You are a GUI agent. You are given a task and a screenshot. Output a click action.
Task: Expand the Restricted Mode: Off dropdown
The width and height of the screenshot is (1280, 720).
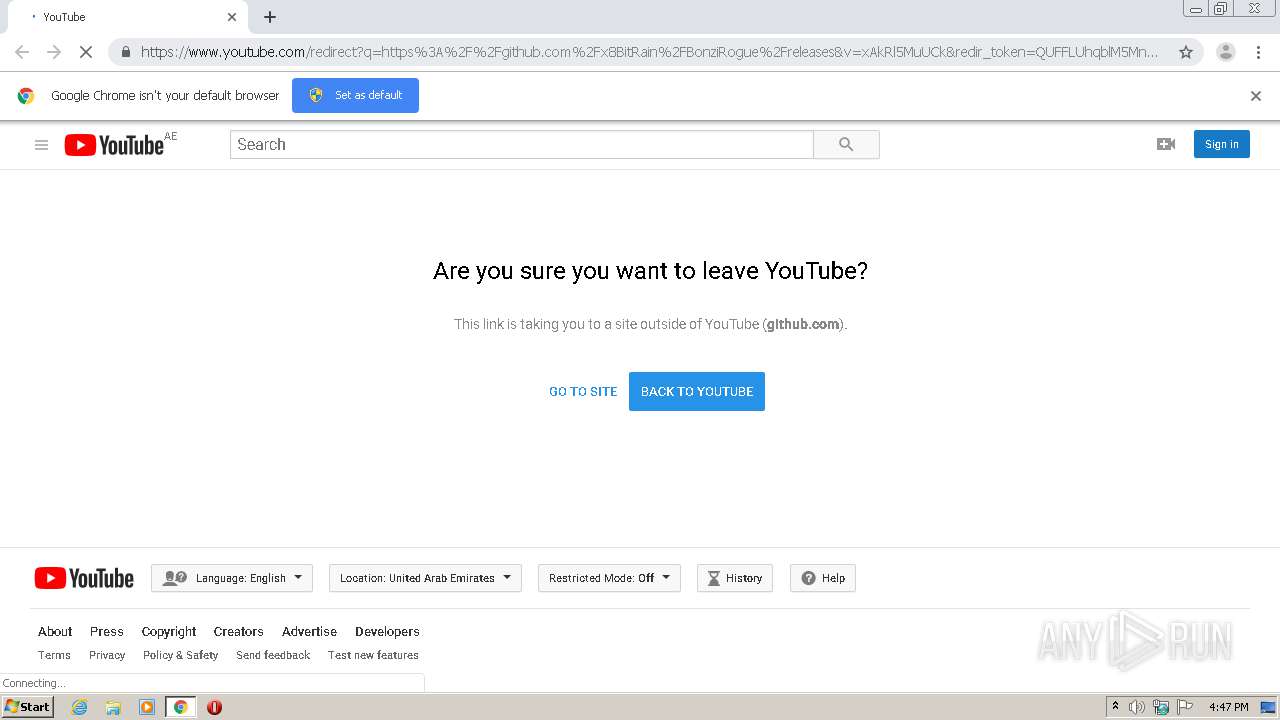coord(609,578)
